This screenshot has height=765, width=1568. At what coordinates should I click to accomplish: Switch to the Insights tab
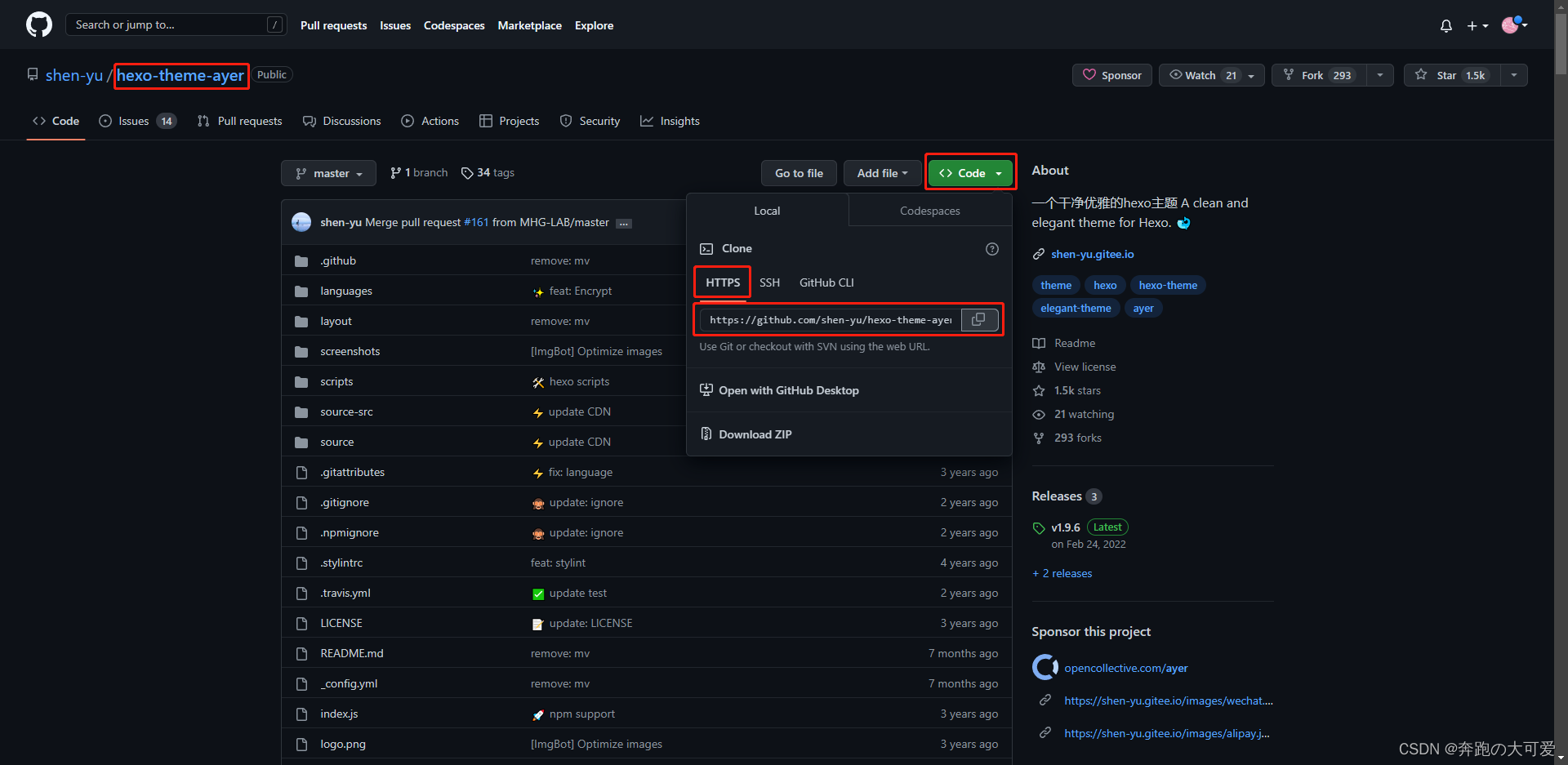[x=670, y=121]
